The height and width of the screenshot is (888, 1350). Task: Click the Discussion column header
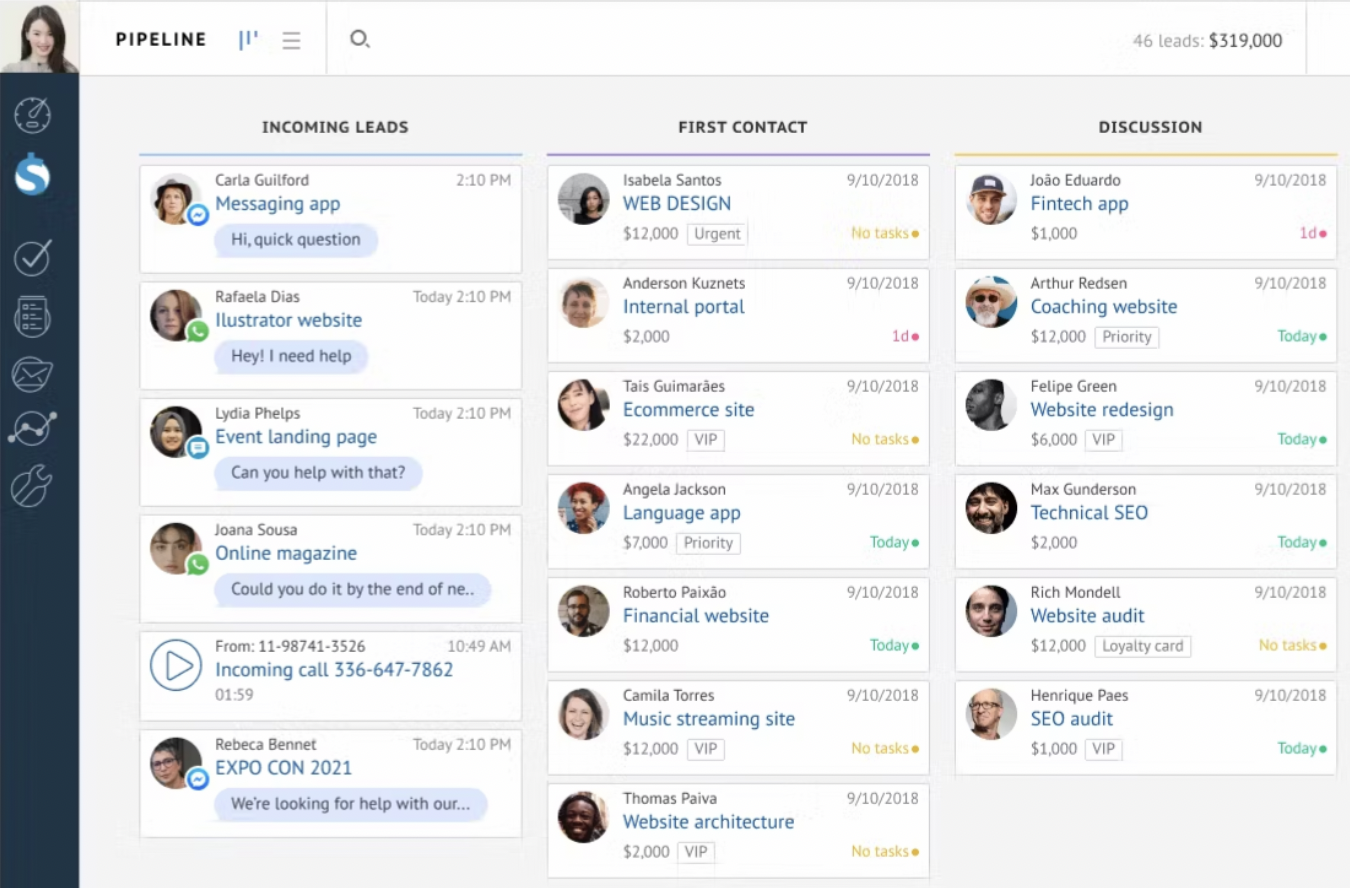coord(1150,127)
